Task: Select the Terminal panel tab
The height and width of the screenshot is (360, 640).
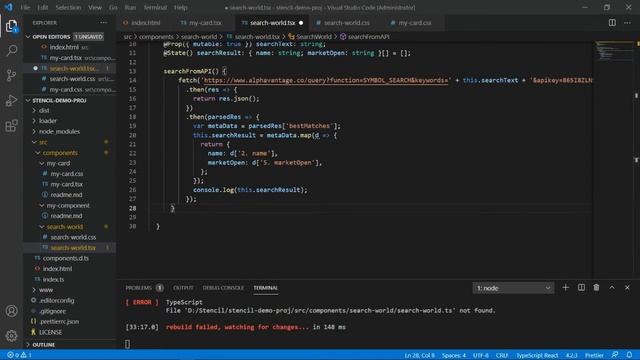Action: click(x=265, y=288)
